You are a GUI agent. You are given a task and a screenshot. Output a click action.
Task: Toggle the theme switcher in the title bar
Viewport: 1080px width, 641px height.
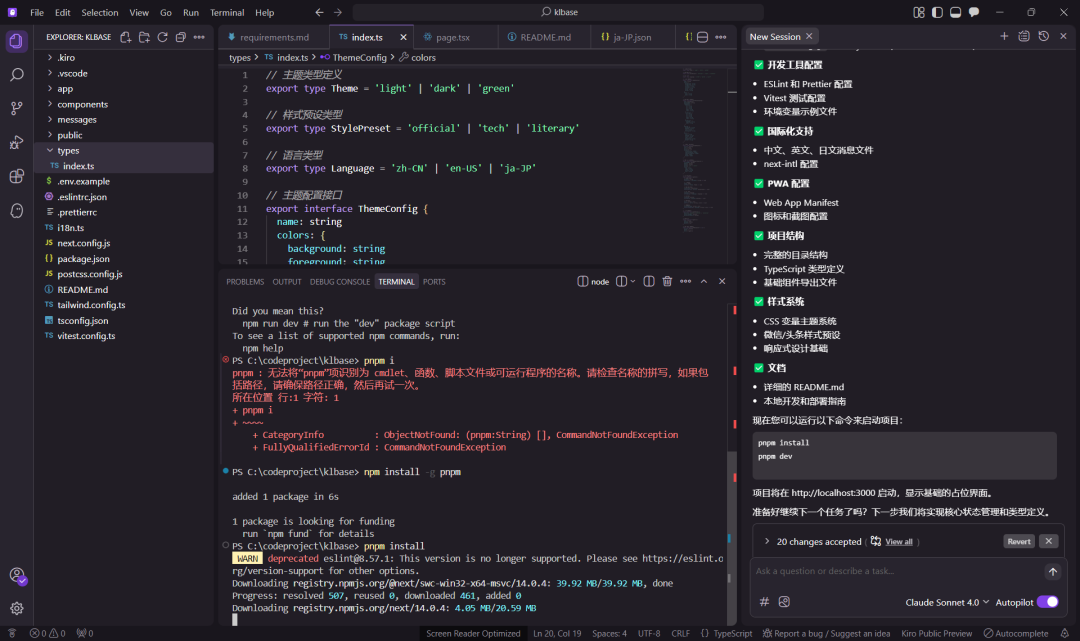point(936,11)
